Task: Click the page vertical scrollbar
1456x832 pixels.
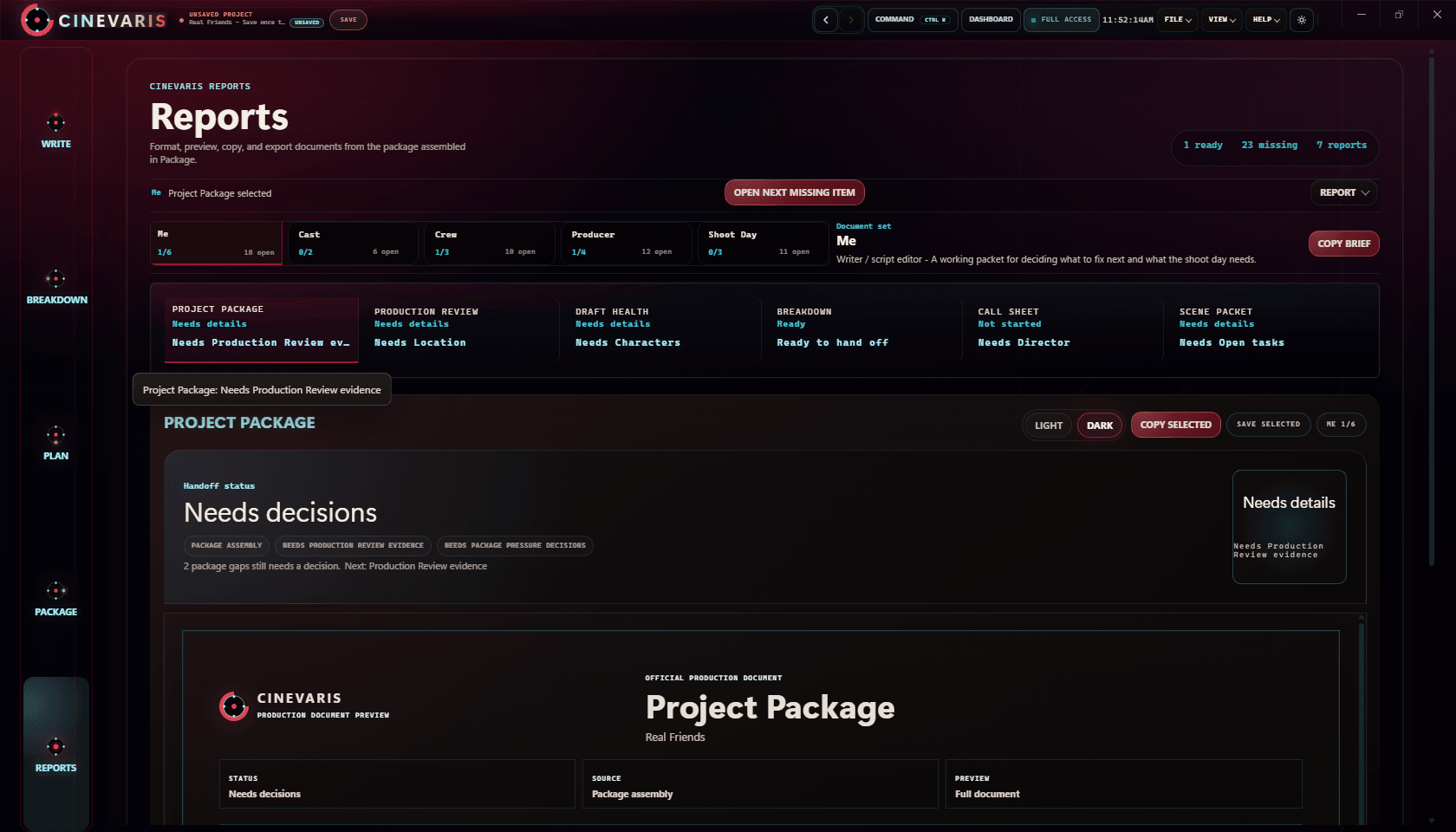Action: [1431, 312]
